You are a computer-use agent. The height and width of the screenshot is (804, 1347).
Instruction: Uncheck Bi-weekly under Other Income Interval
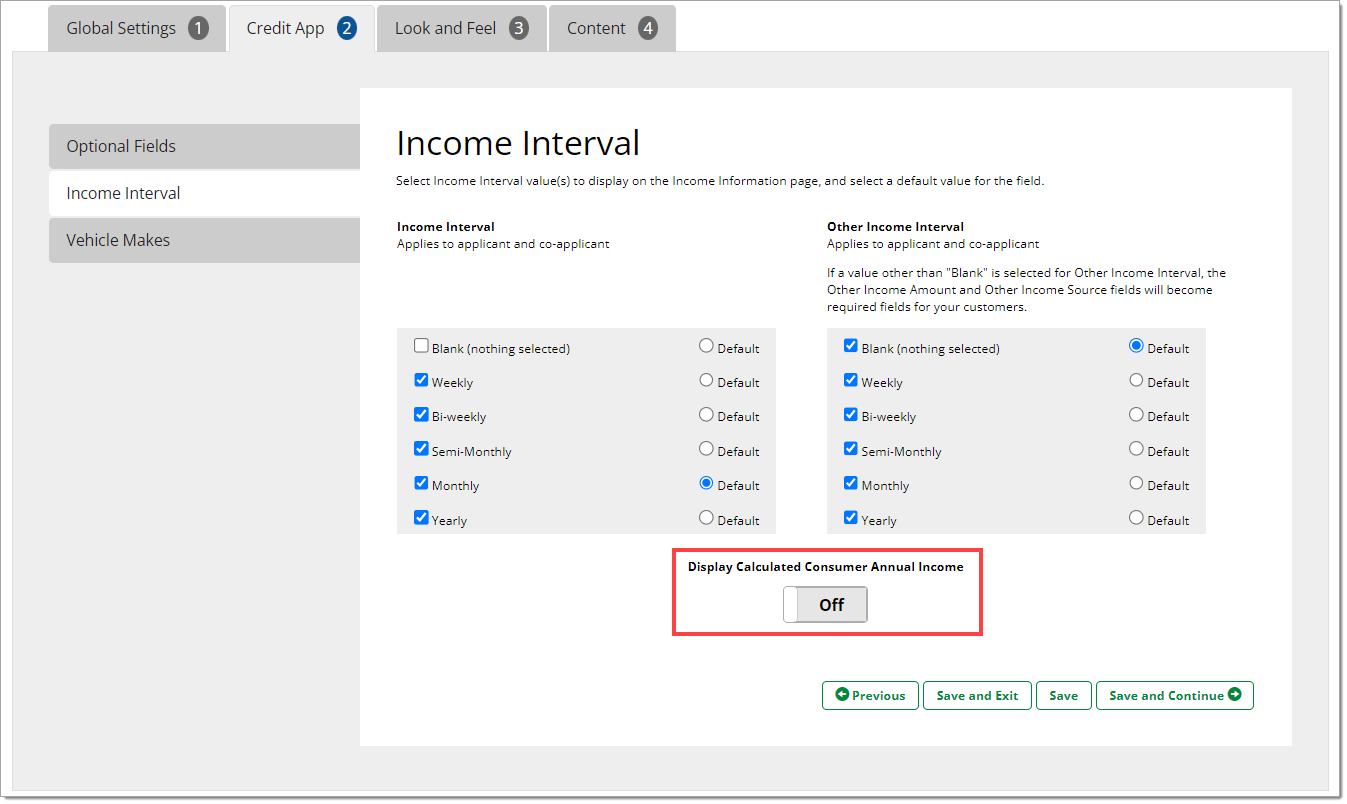[x=851, y=414]
